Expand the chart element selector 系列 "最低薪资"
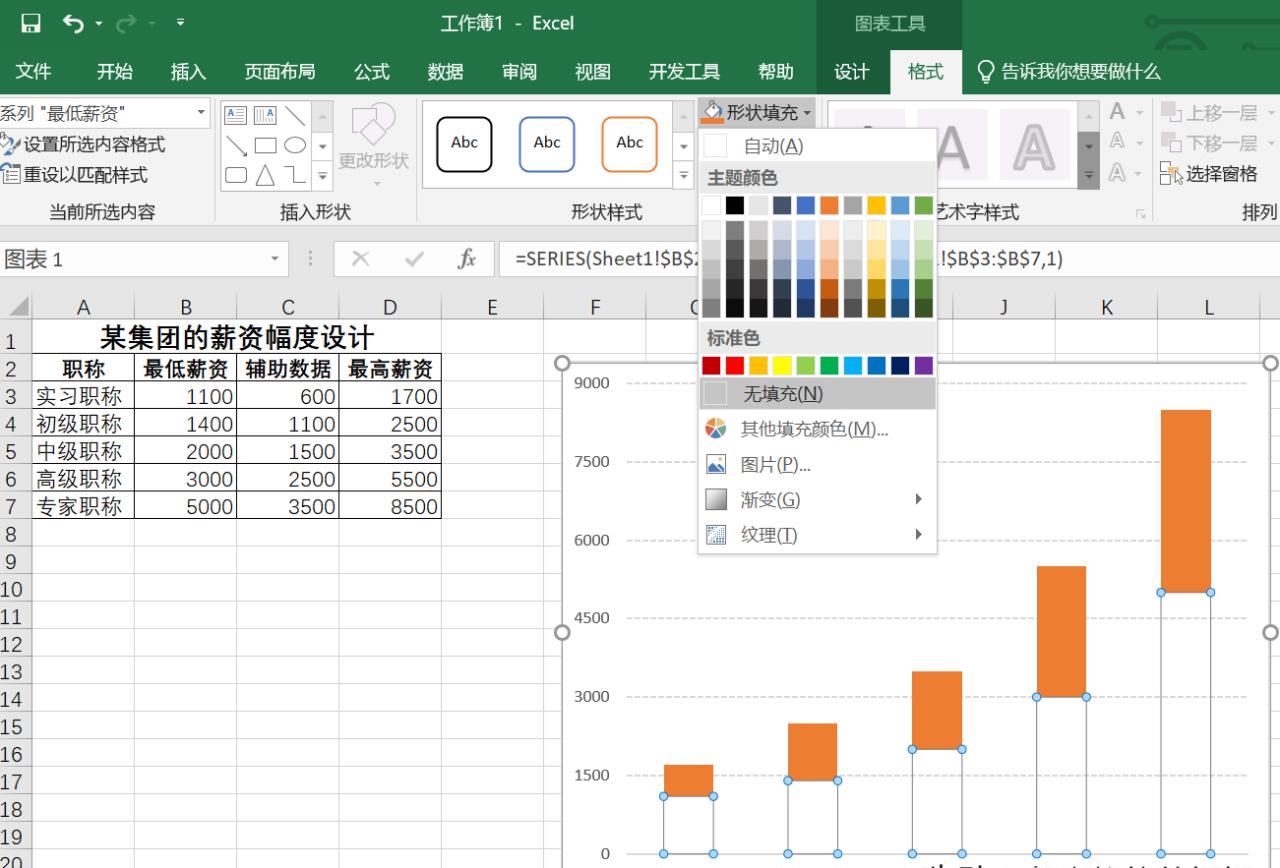 click(x=201, y=113)
